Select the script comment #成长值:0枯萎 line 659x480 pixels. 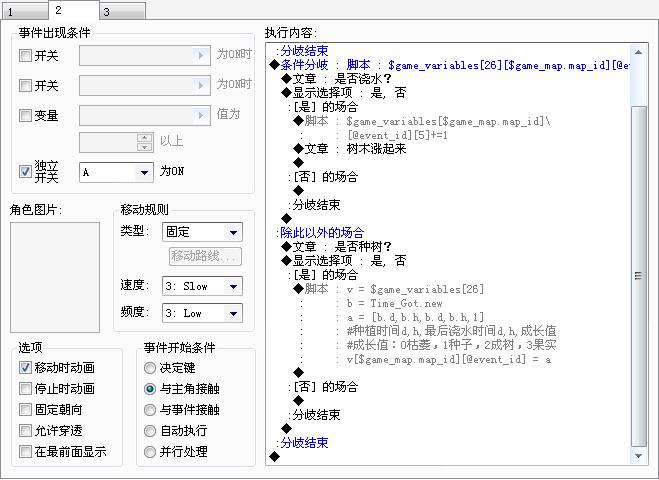coord(451,345)
